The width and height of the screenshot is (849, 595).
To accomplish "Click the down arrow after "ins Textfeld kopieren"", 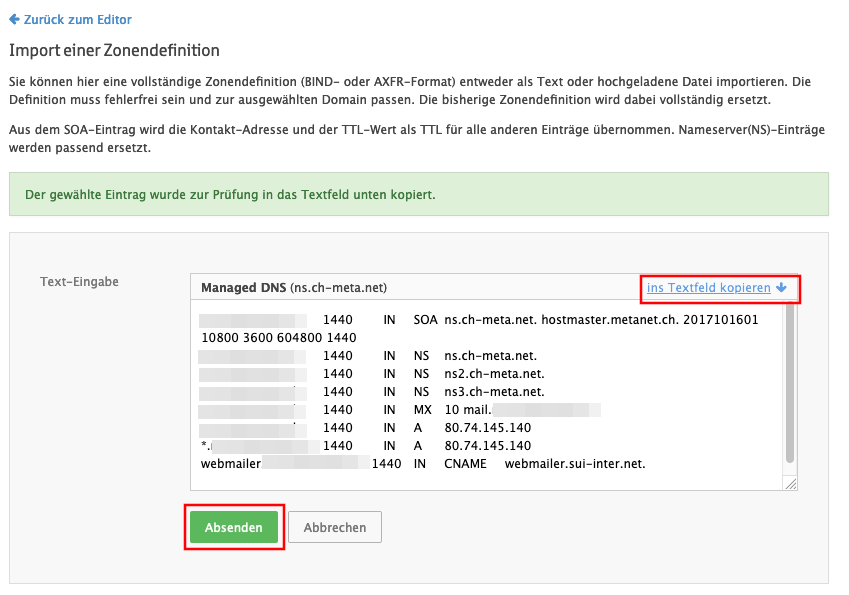I will coord(782,288).
